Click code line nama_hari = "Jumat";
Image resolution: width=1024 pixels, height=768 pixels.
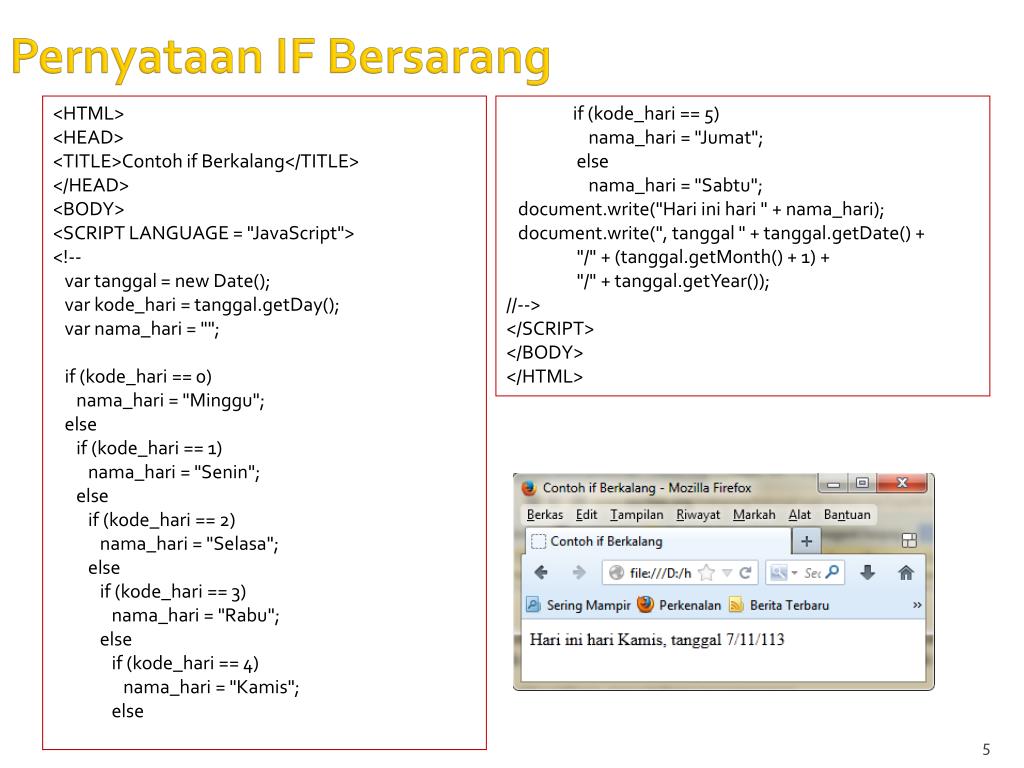click(x=675, y=138)
